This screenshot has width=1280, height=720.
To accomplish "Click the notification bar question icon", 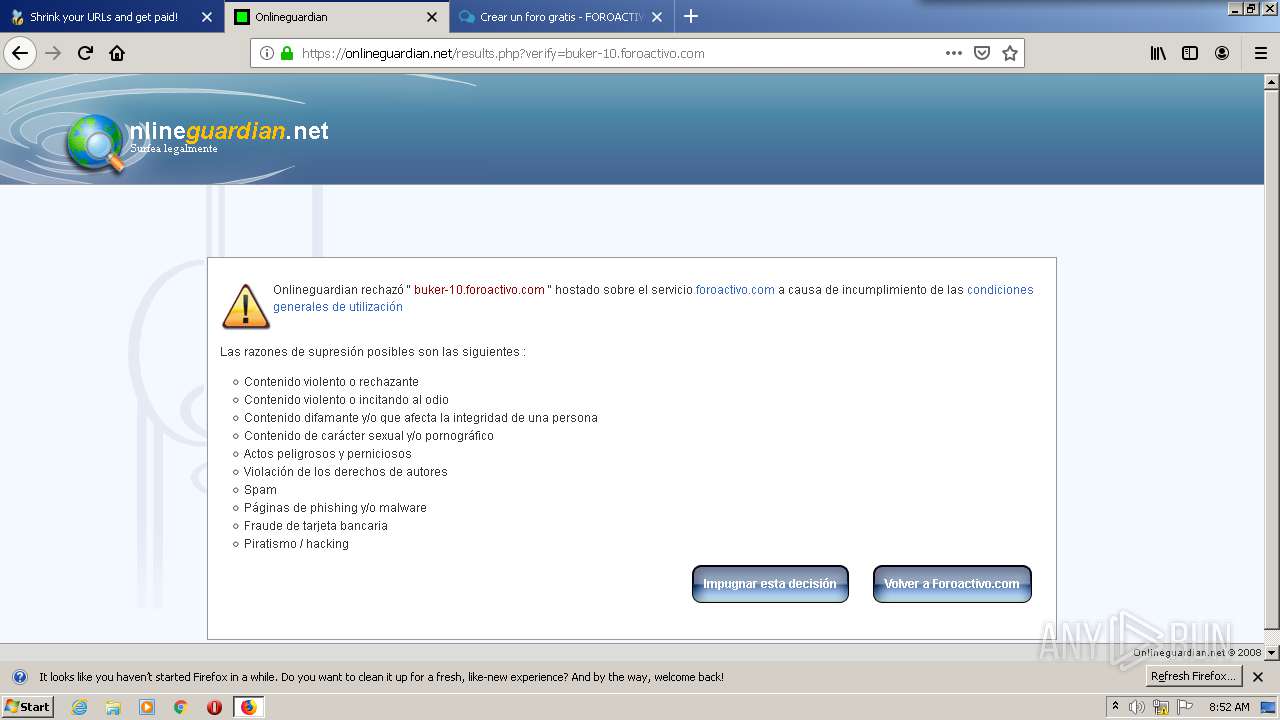I will 19,677.
